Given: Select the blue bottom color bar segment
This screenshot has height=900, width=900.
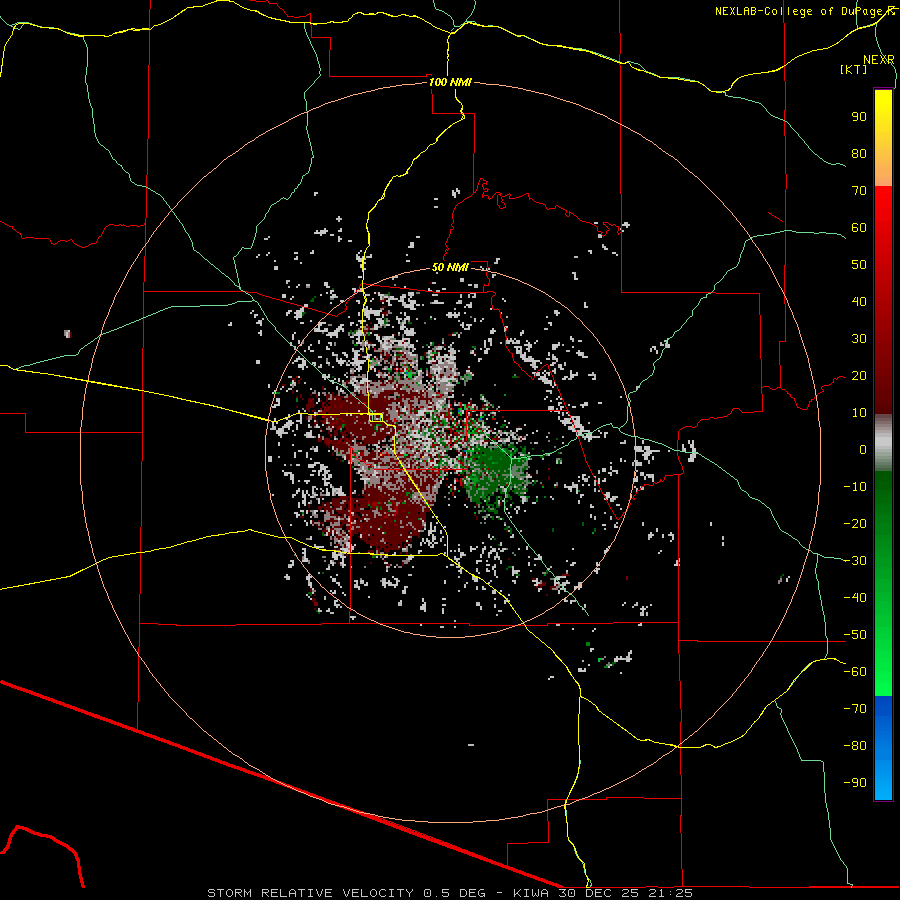Looking at the screenshot, I should (x=883, y=747).
